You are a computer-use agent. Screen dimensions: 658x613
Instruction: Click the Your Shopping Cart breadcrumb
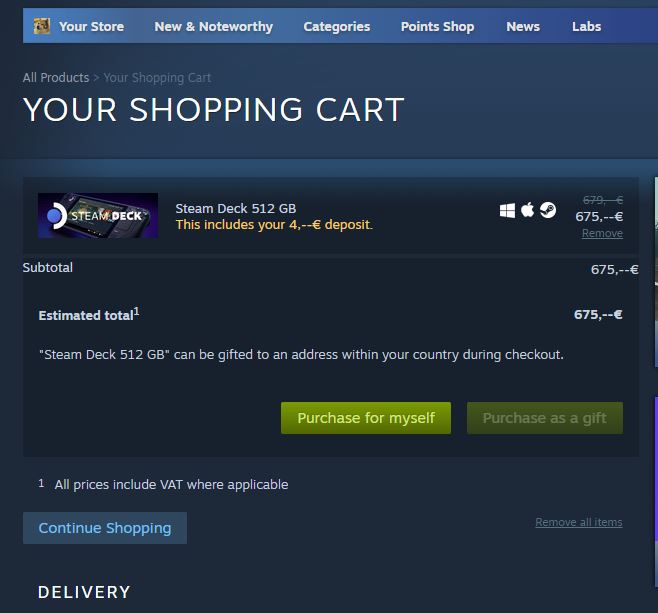tap(157, 78)
